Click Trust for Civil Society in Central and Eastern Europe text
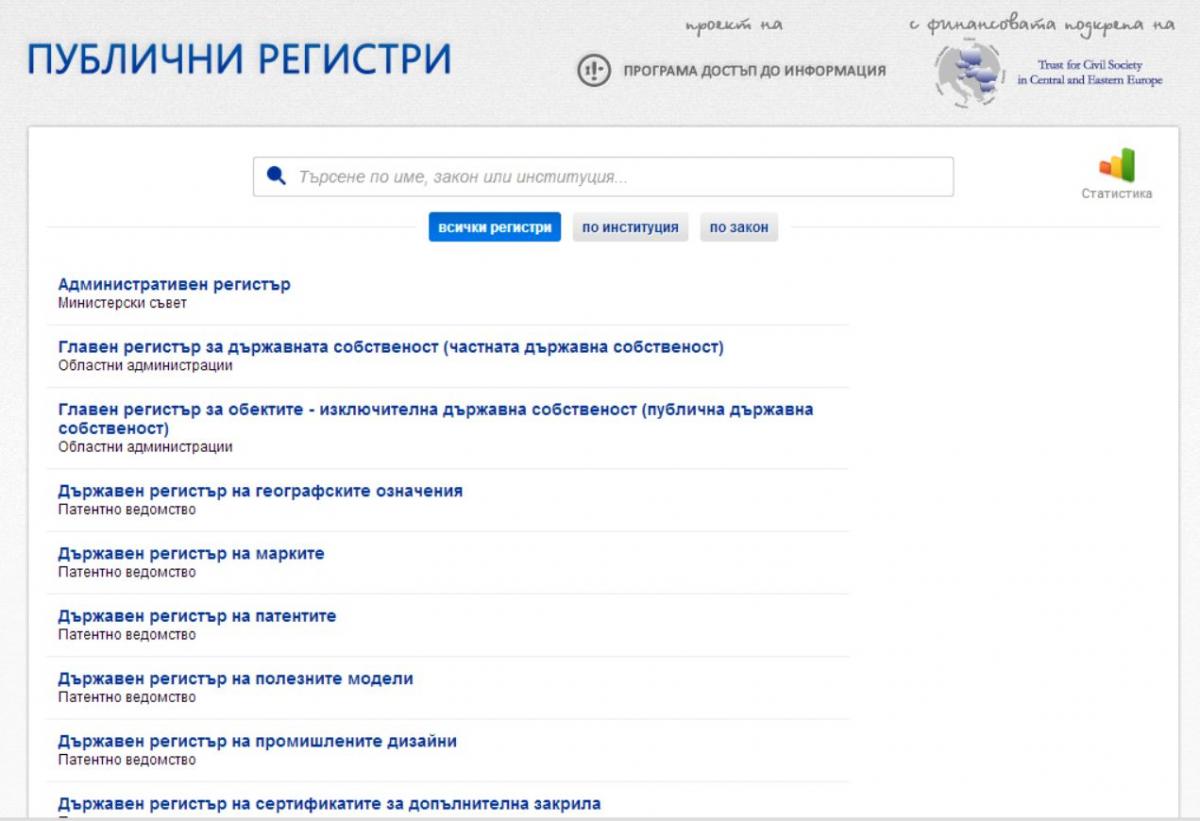Screen dimensions: 1200x821 point(1090,73)
